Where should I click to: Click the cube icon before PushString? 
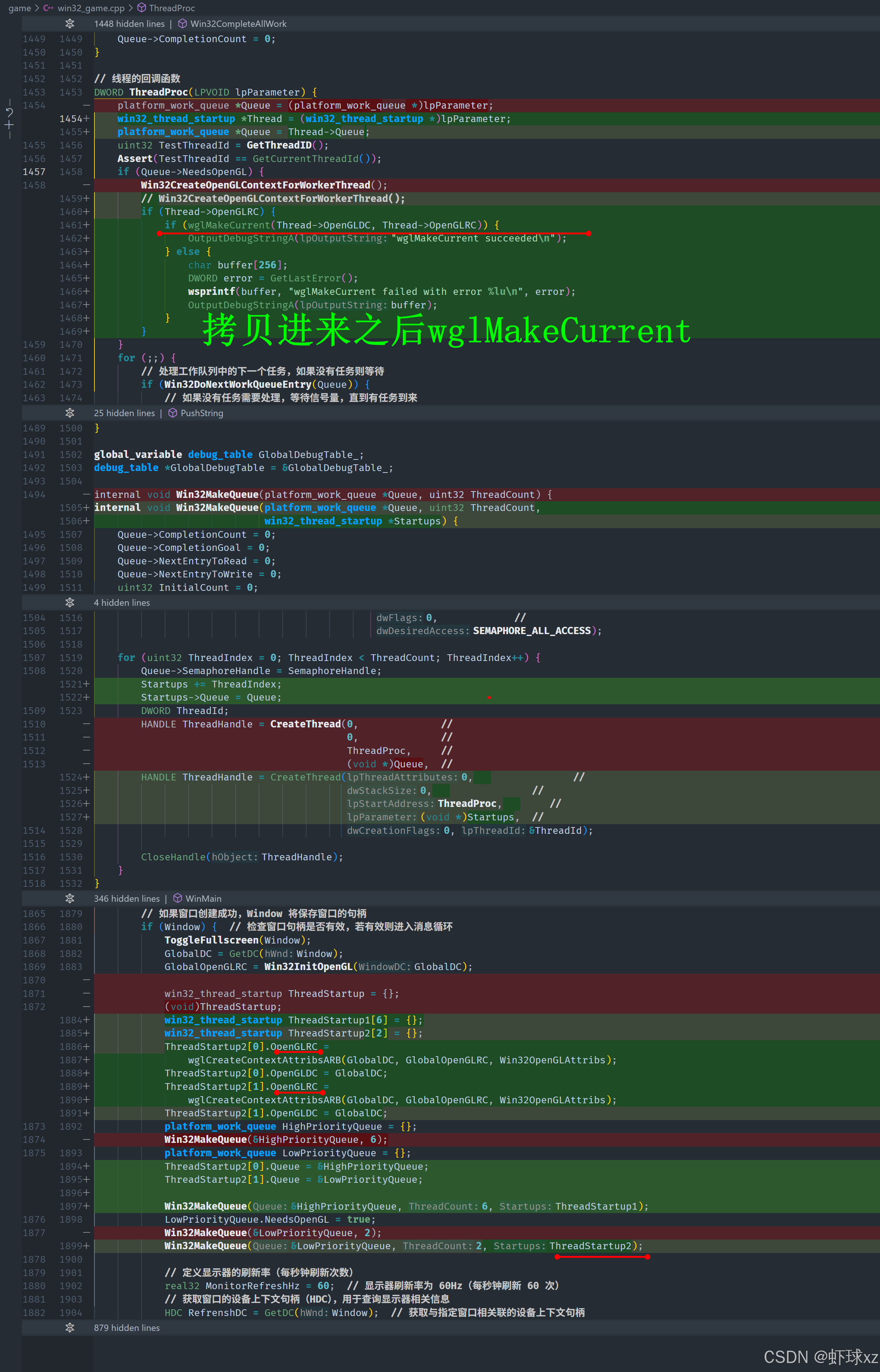pos(172,413)
